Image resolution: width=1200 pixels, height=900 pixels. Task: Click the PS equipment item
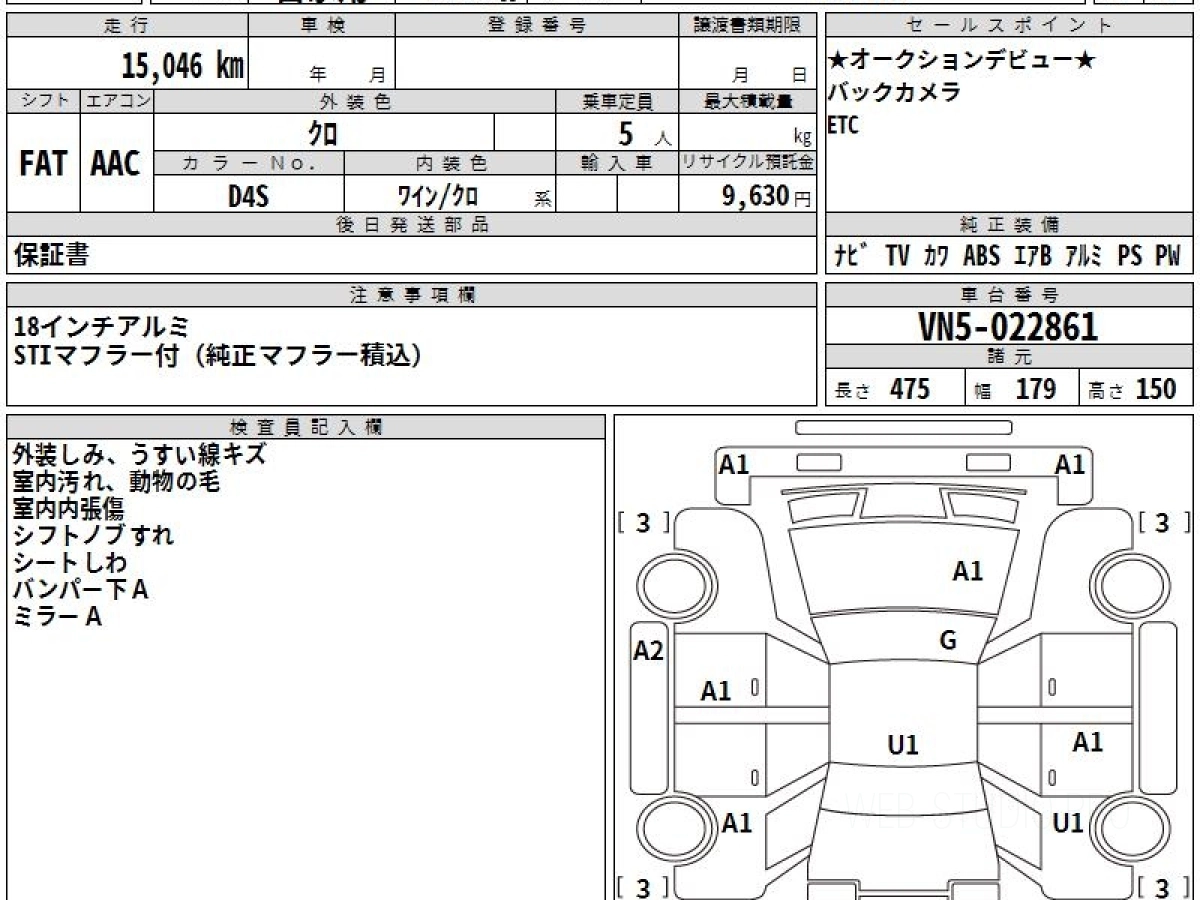[1130, 256]
